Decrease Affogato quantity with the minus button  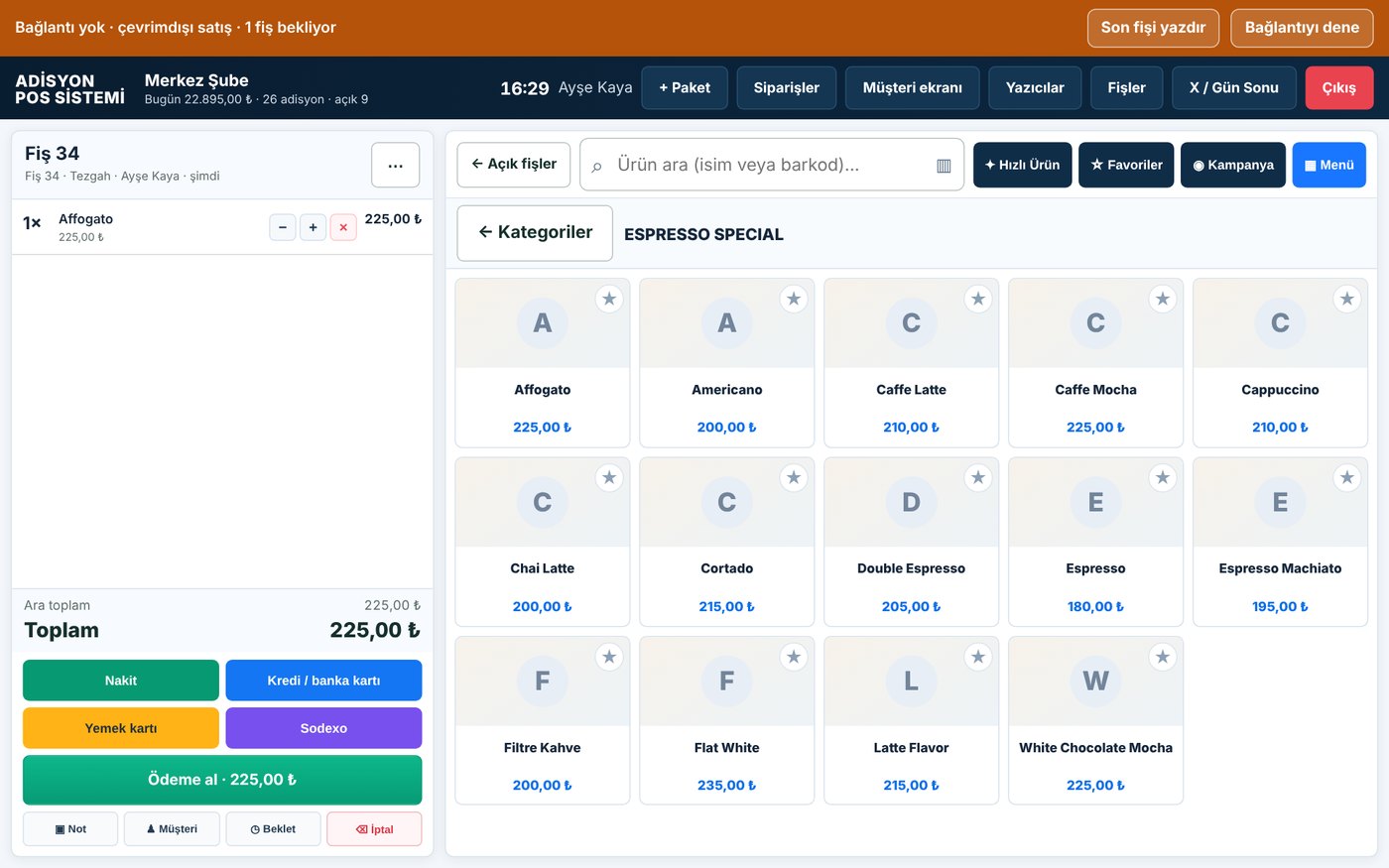[283, 227]
